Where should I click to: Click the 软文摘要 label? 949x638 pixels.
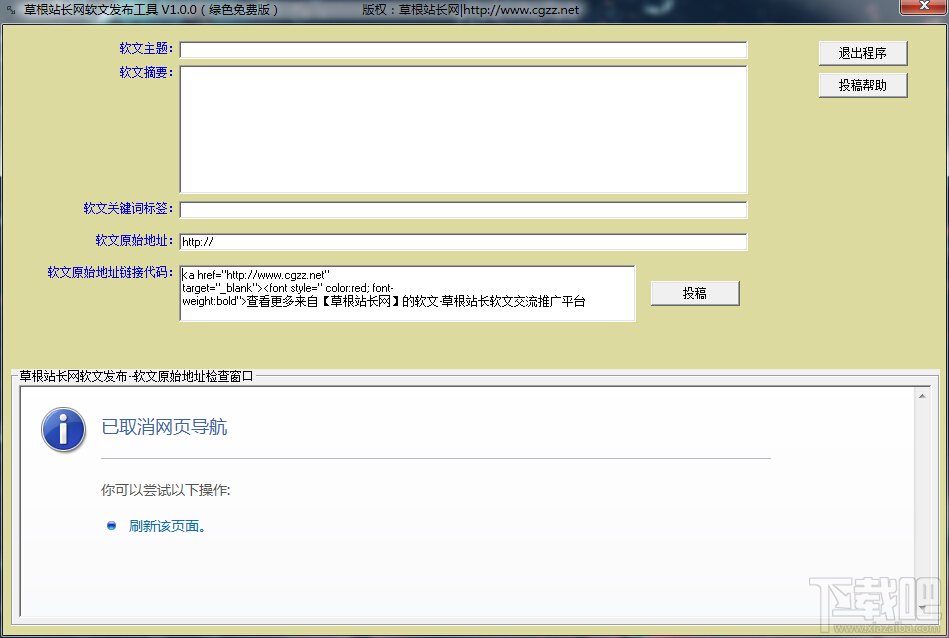146,73
